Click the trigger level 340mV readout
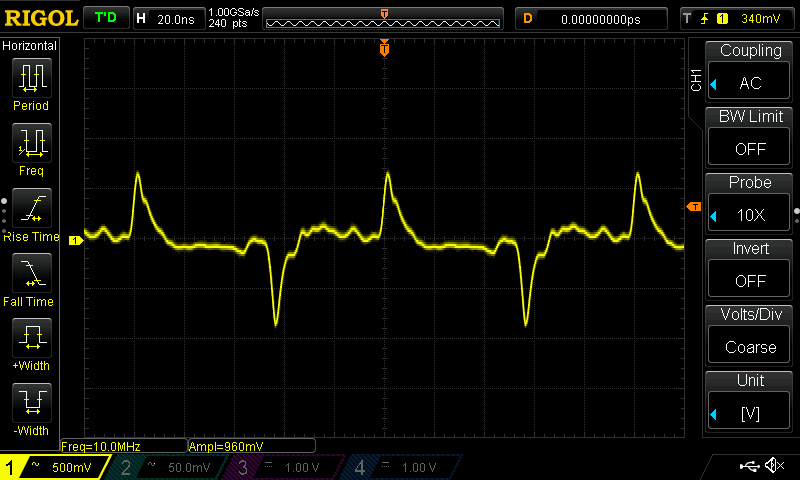The height and width of the screenshot is (480, 800). [760, 19]
